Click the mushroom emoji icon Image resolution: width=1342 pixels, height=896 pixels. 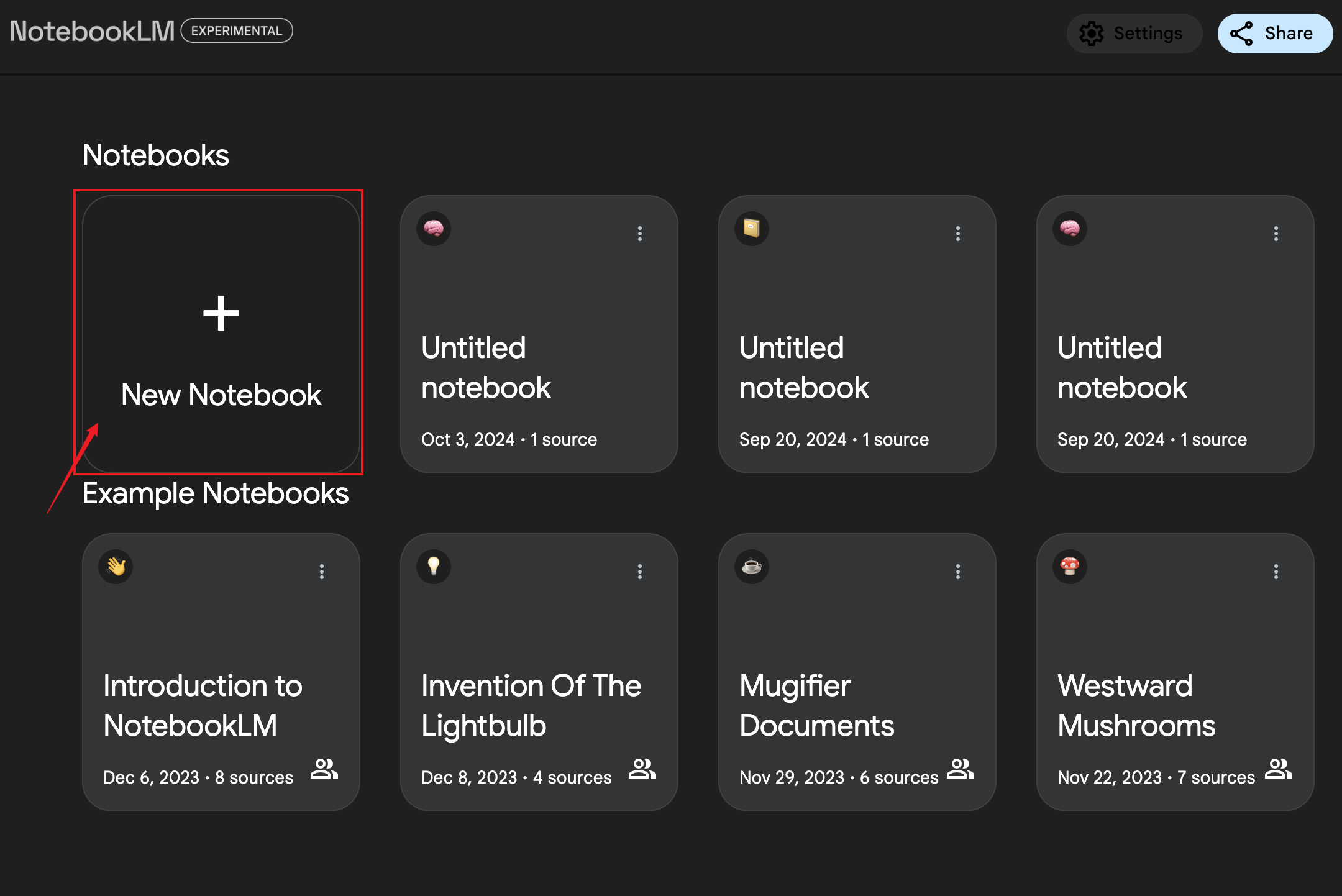pos(1070,567)
